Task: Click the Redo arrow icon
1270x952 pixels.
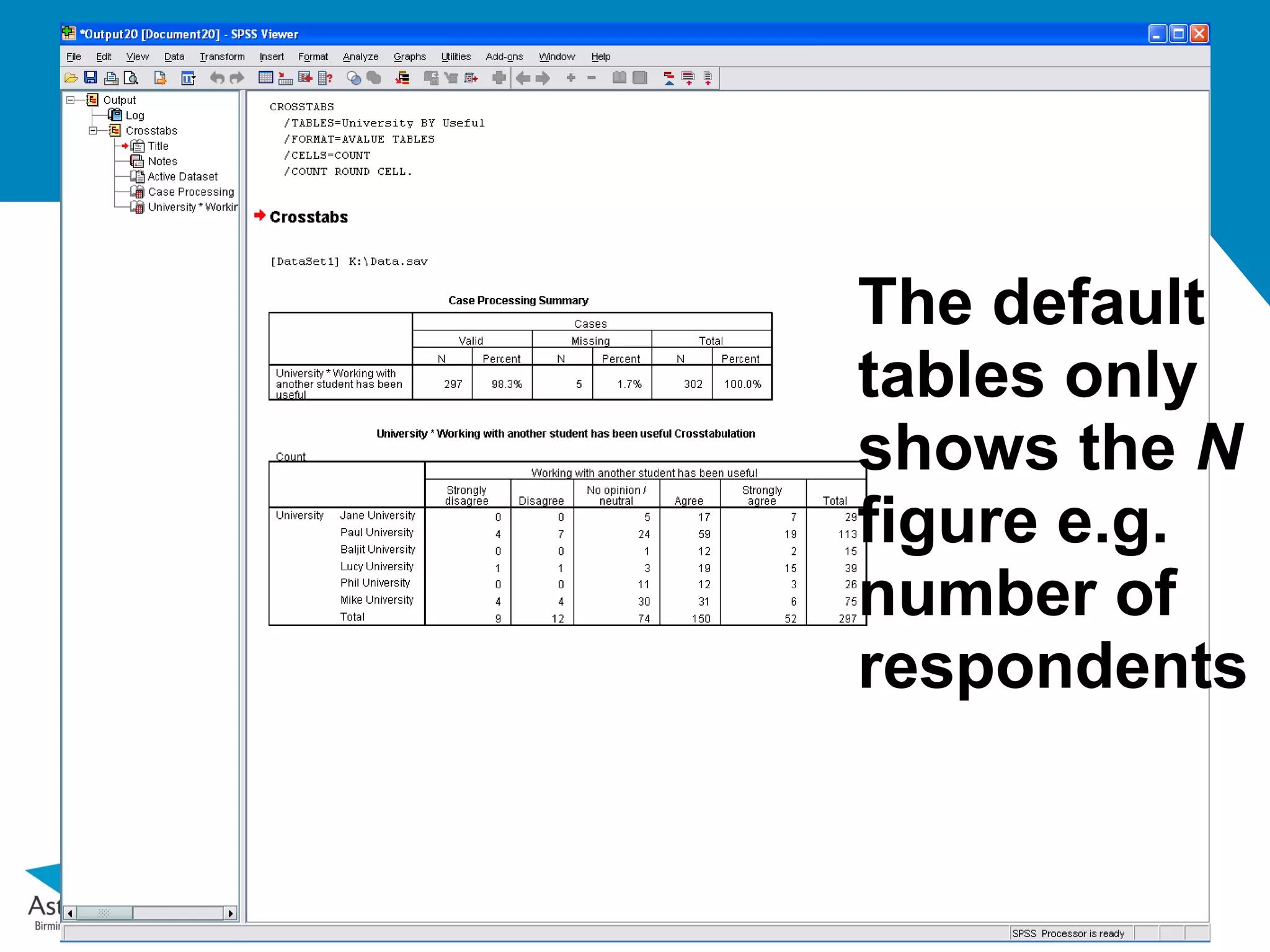Action: point(237,78)
